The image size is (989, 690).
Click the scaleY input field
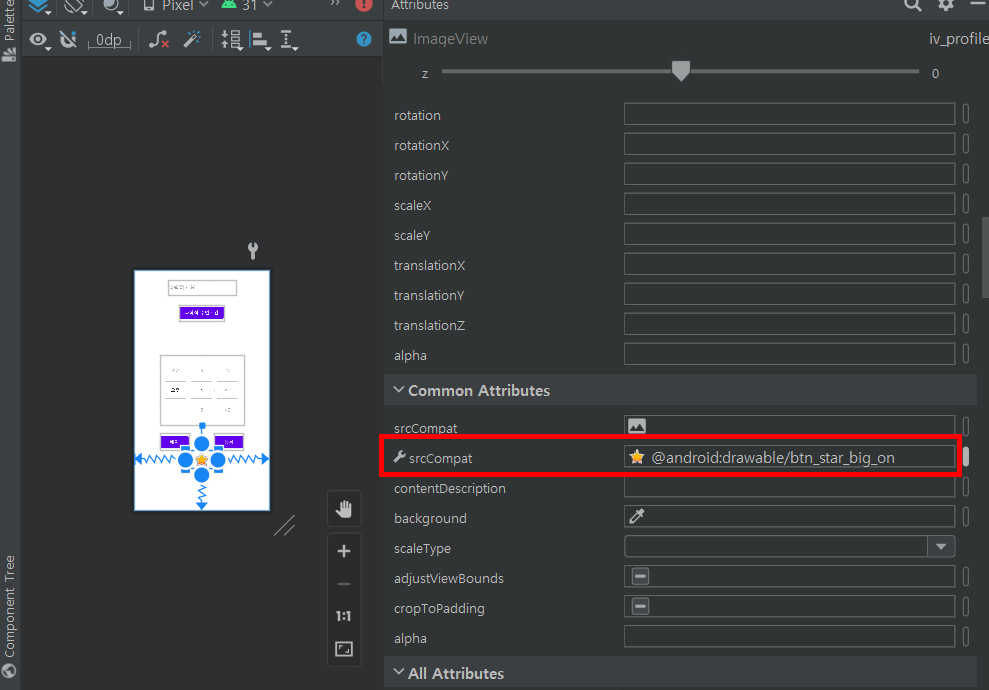789,234
